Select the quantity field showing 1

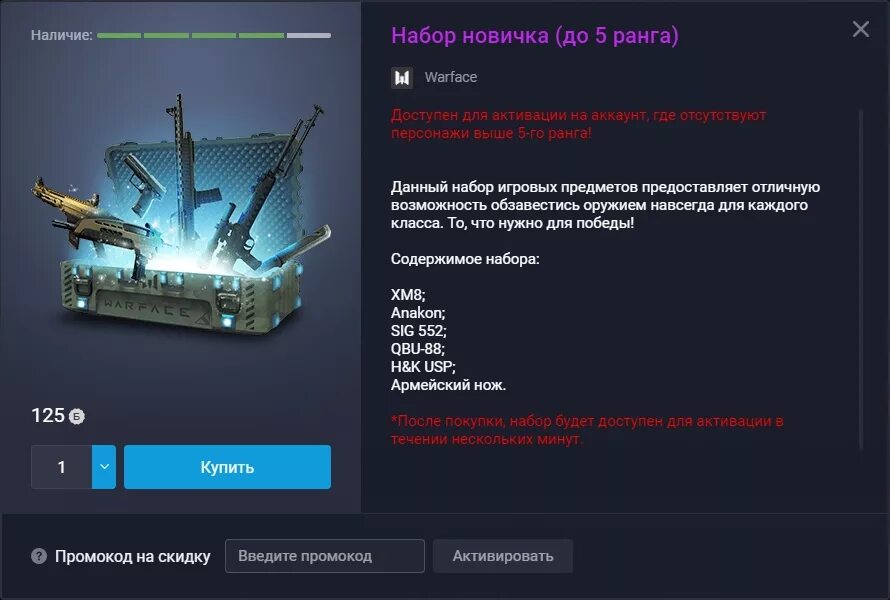(61, 467)
